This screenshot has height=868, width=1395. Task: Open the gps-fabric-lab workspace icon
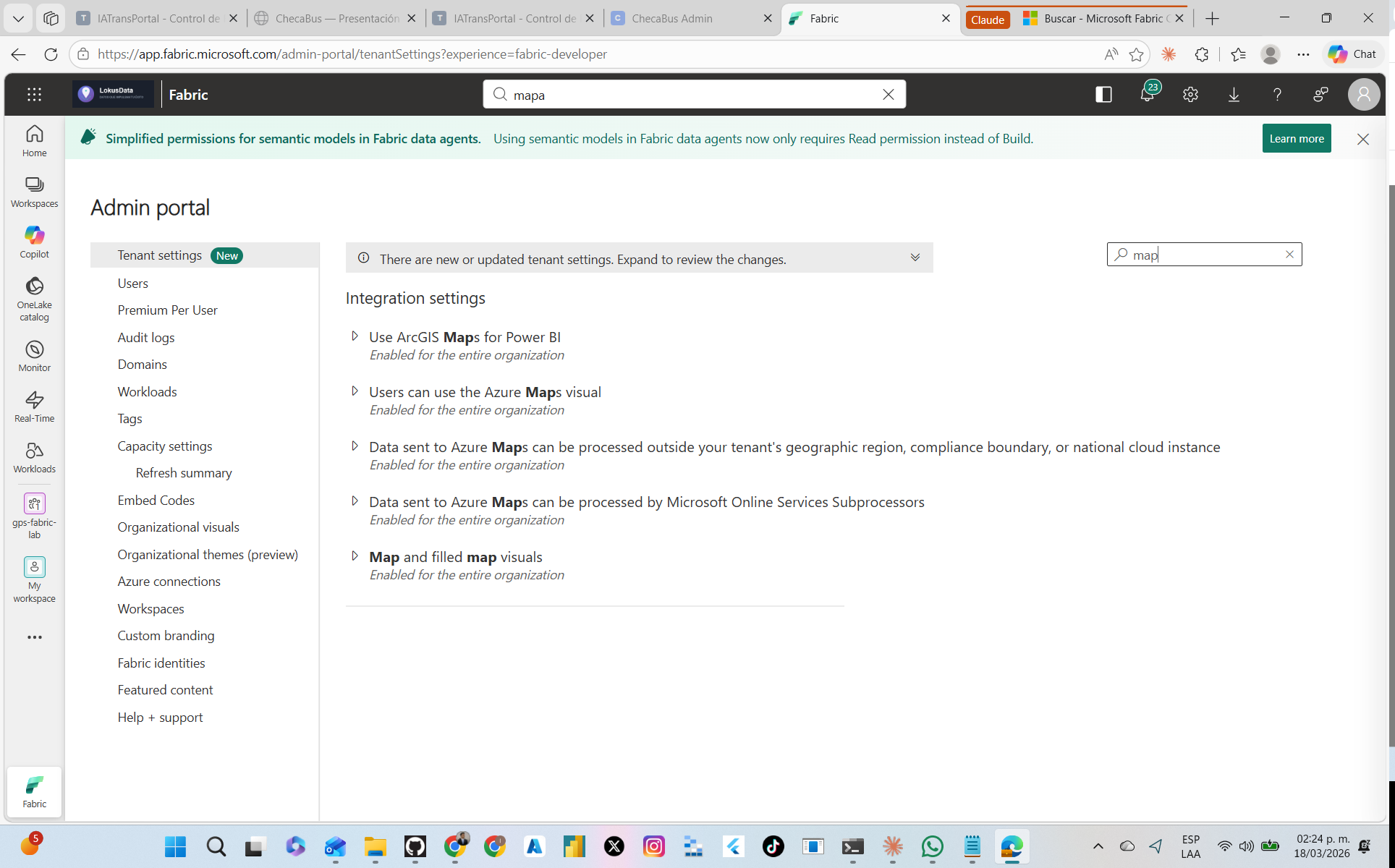(34, 516)
